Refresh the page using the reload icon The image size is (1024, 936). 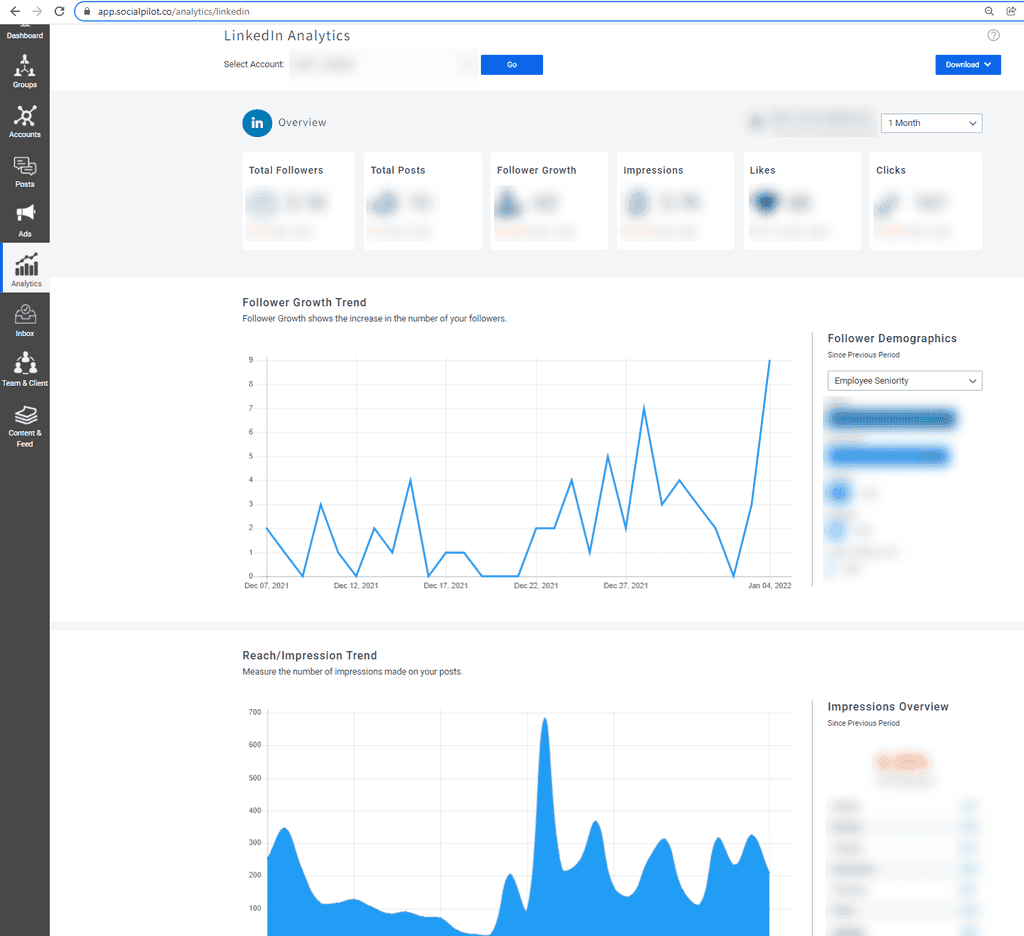(x=60, y=12)
